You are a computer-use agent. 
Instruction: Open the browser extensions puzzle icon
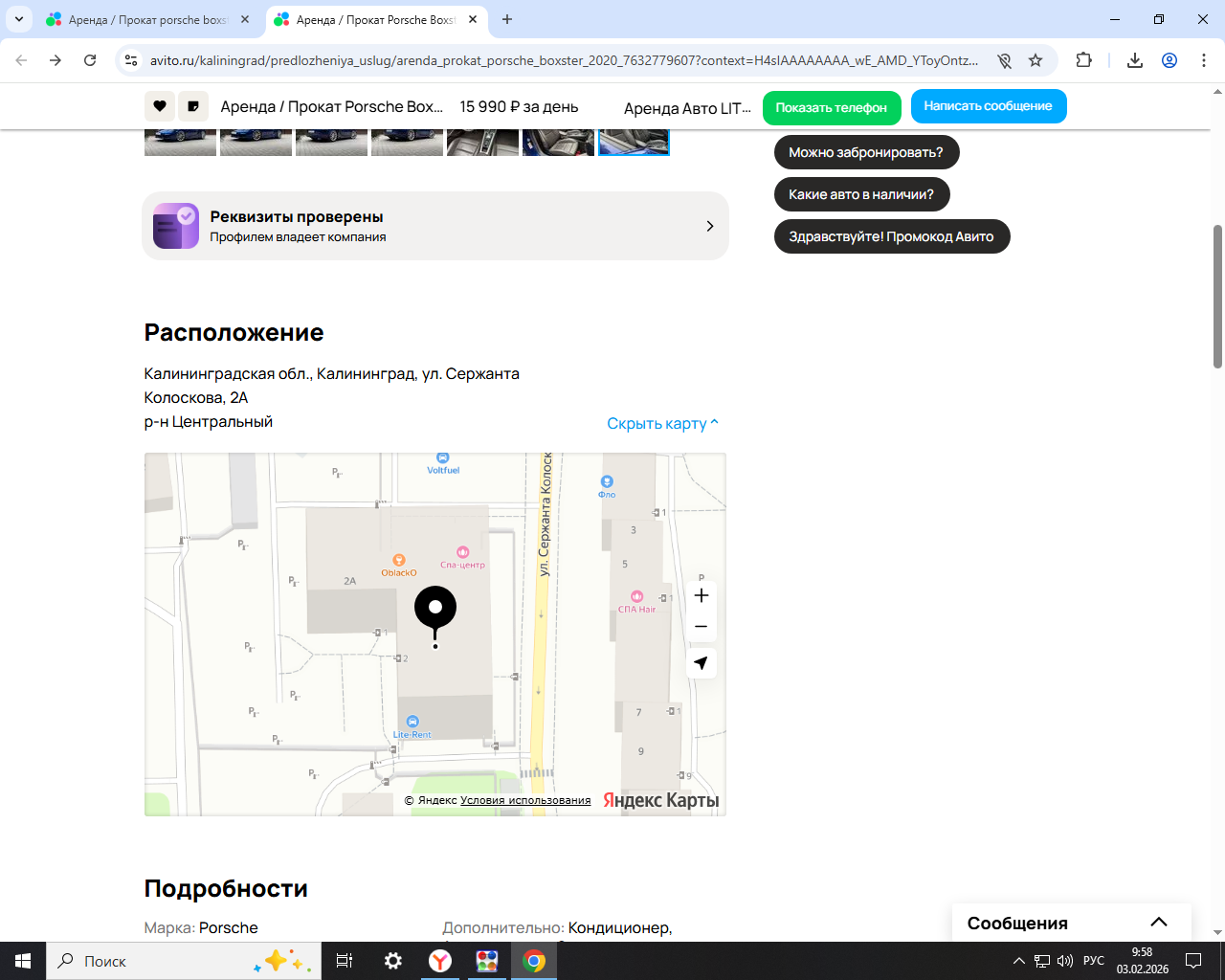coord(1083,60)
